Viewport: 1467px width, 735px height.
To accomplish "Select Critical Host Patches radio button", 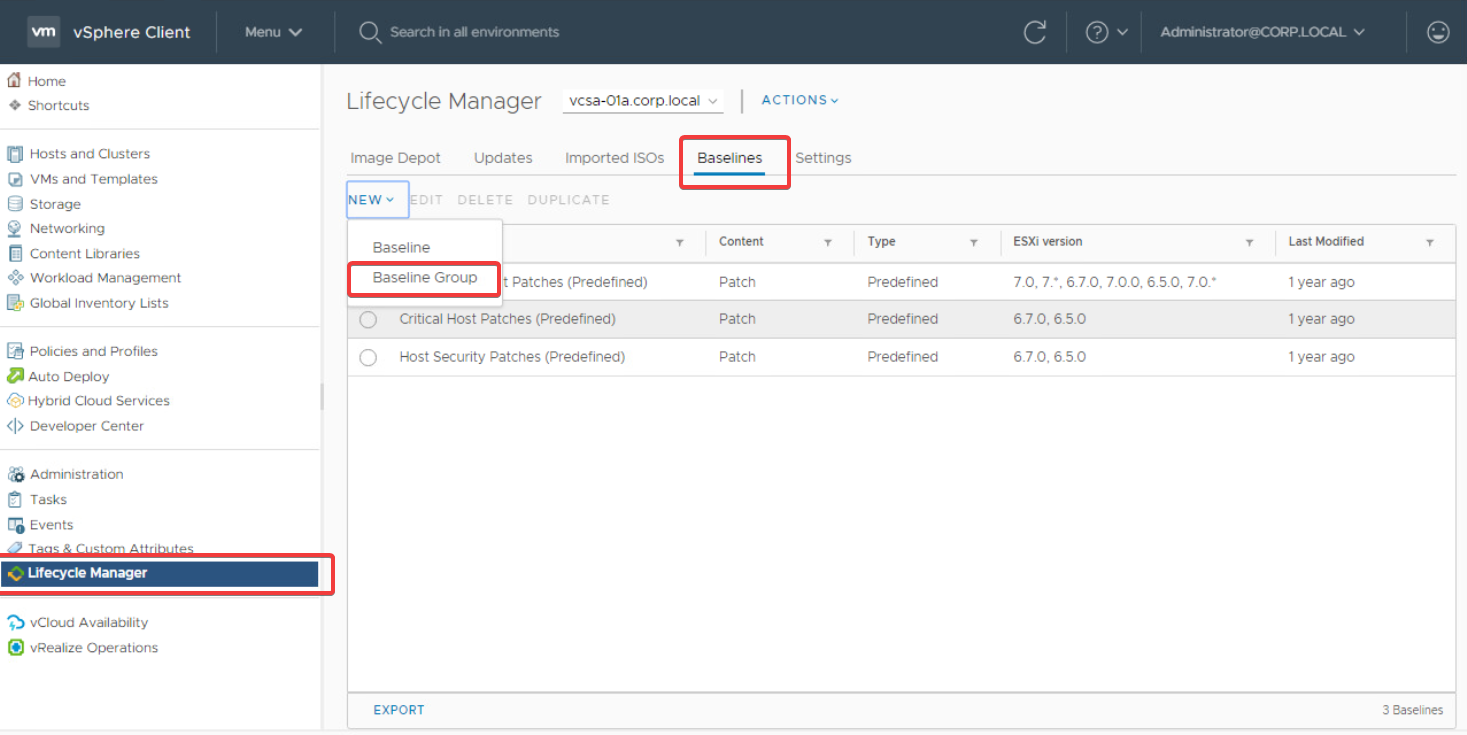I will [368, 320].
